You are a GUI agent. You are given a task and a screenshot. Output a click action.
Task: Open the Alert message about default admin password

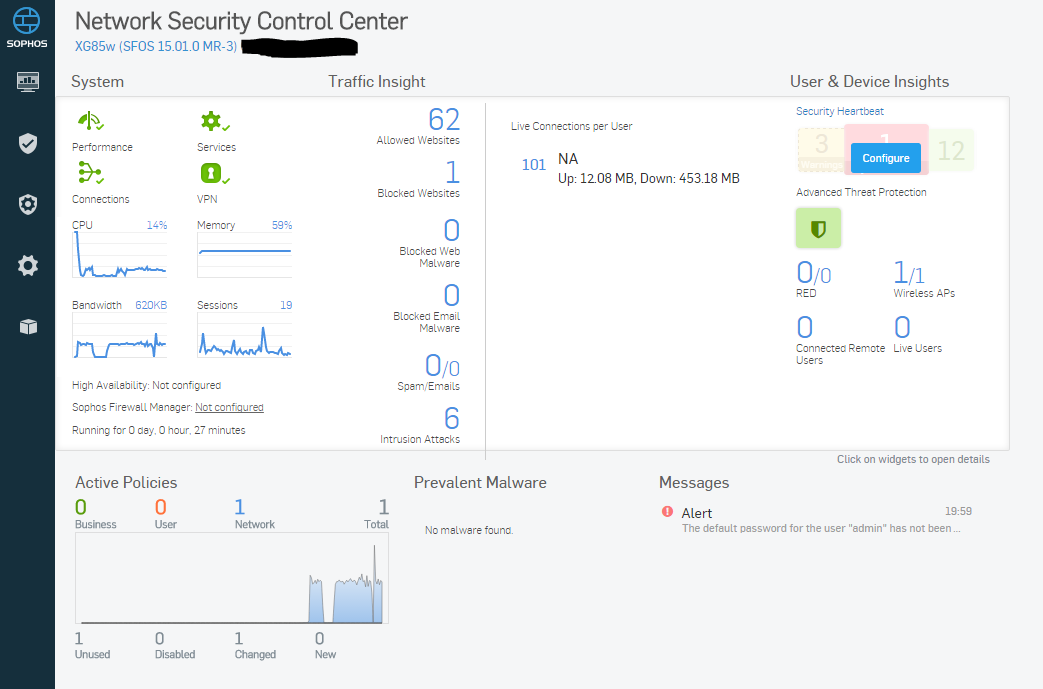[821, 528]
